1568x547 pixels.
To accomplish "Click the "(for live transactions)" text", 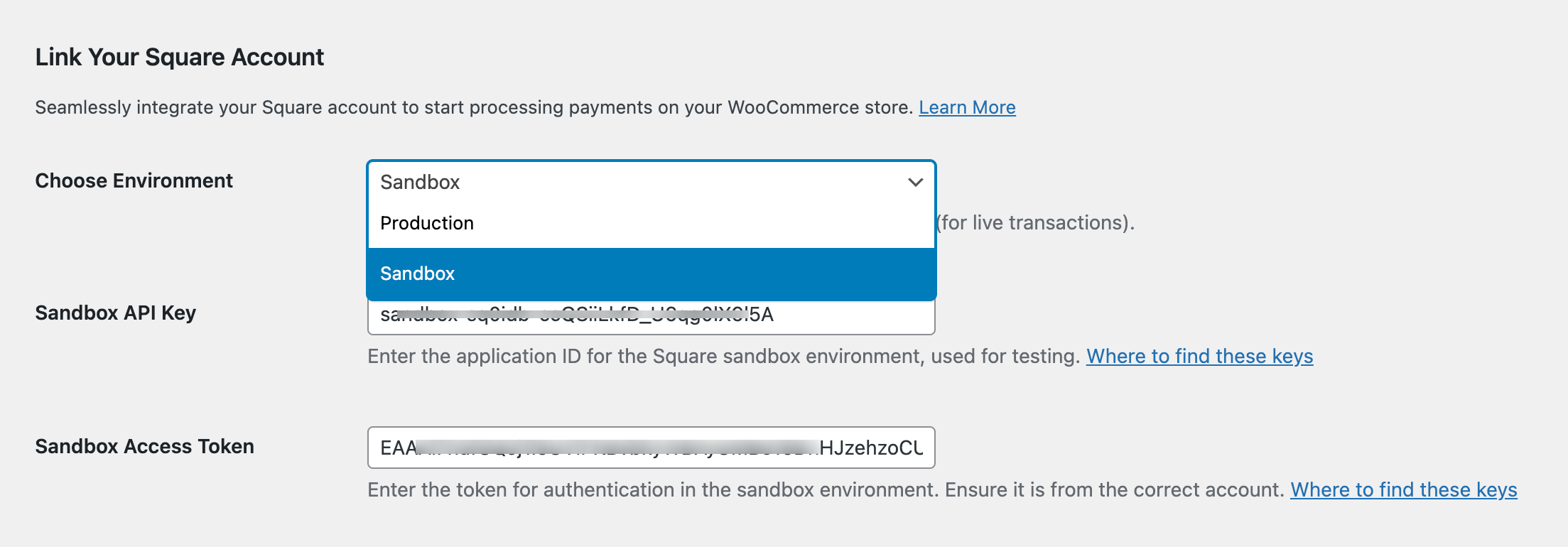I will pos(1037,222).
